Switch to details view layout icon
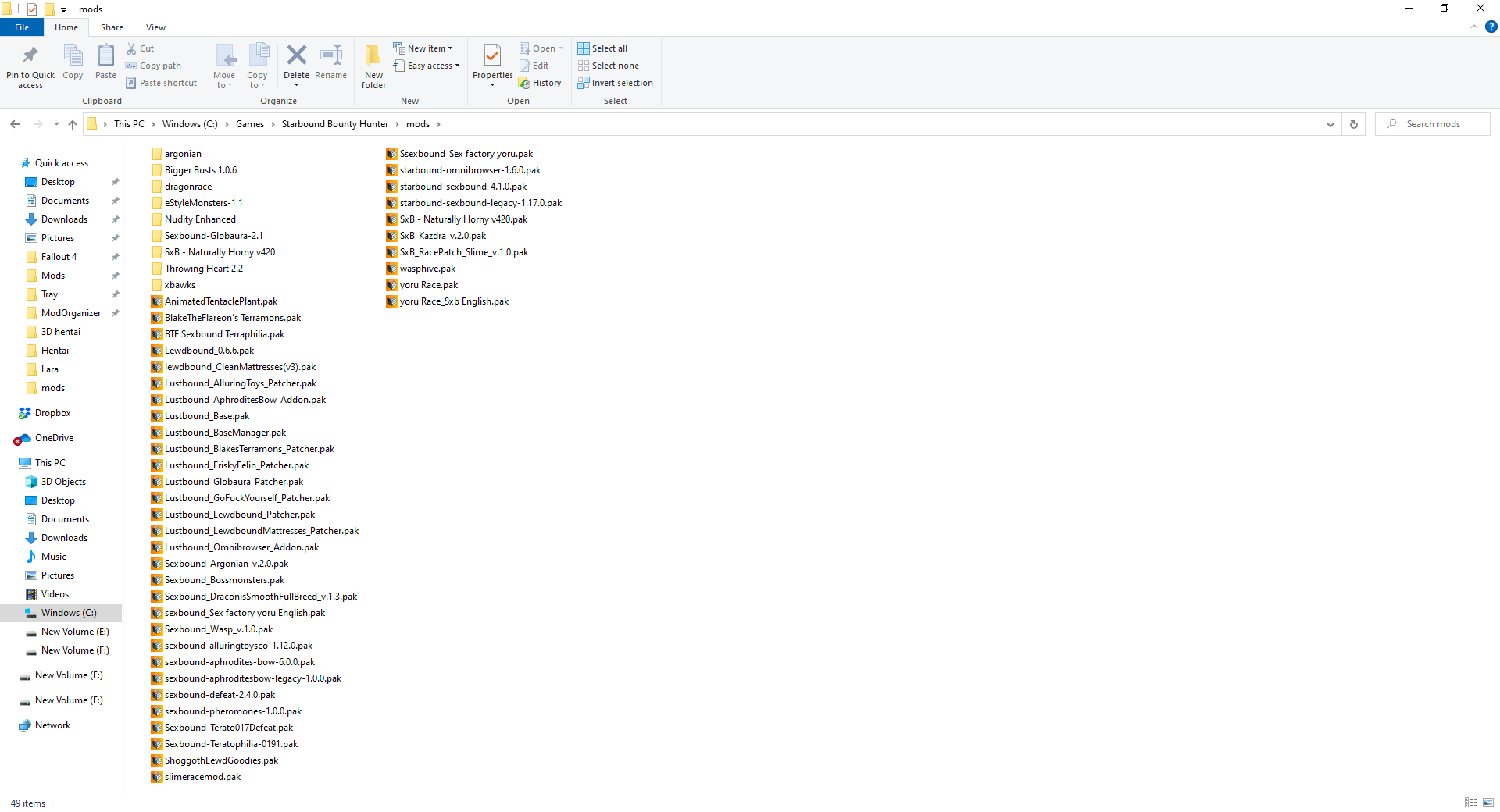Image resolution: width=1500 pixels, height=812 pixels. (1471, 803)
